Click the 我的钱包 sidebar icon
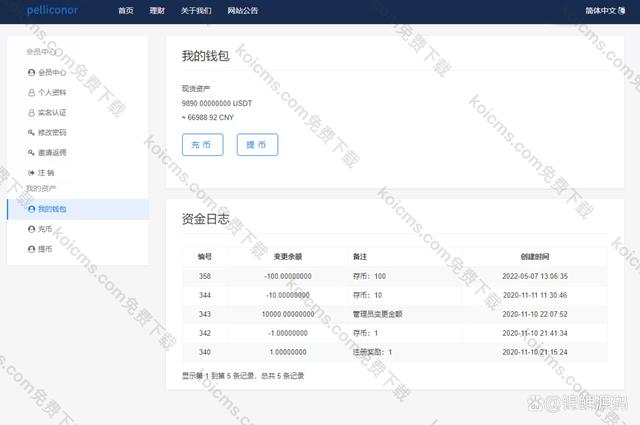Viewport: 640px width, 425px height. click(x=31, y=209)
